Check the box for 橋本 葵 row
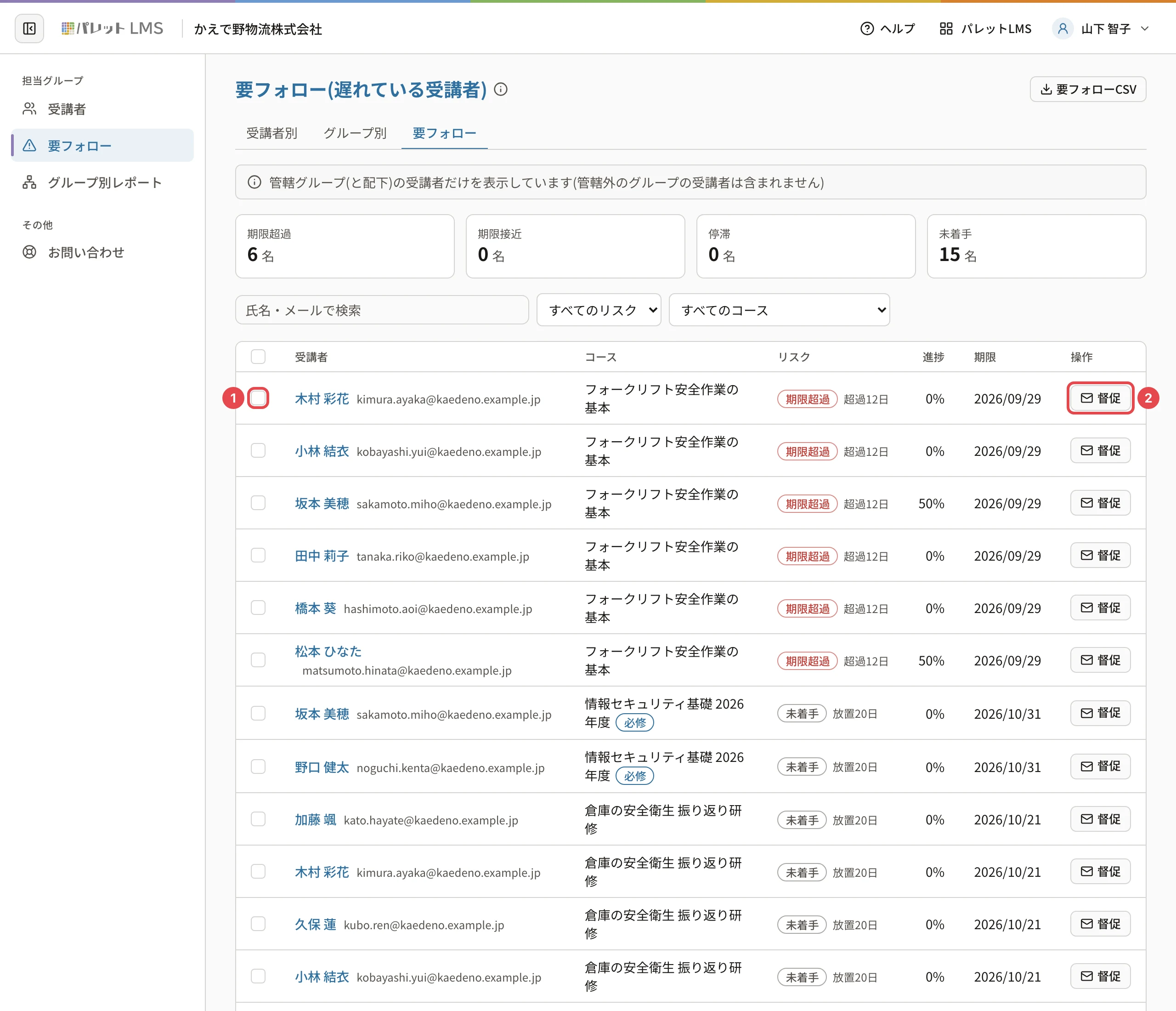 click(x=258, y=608)
